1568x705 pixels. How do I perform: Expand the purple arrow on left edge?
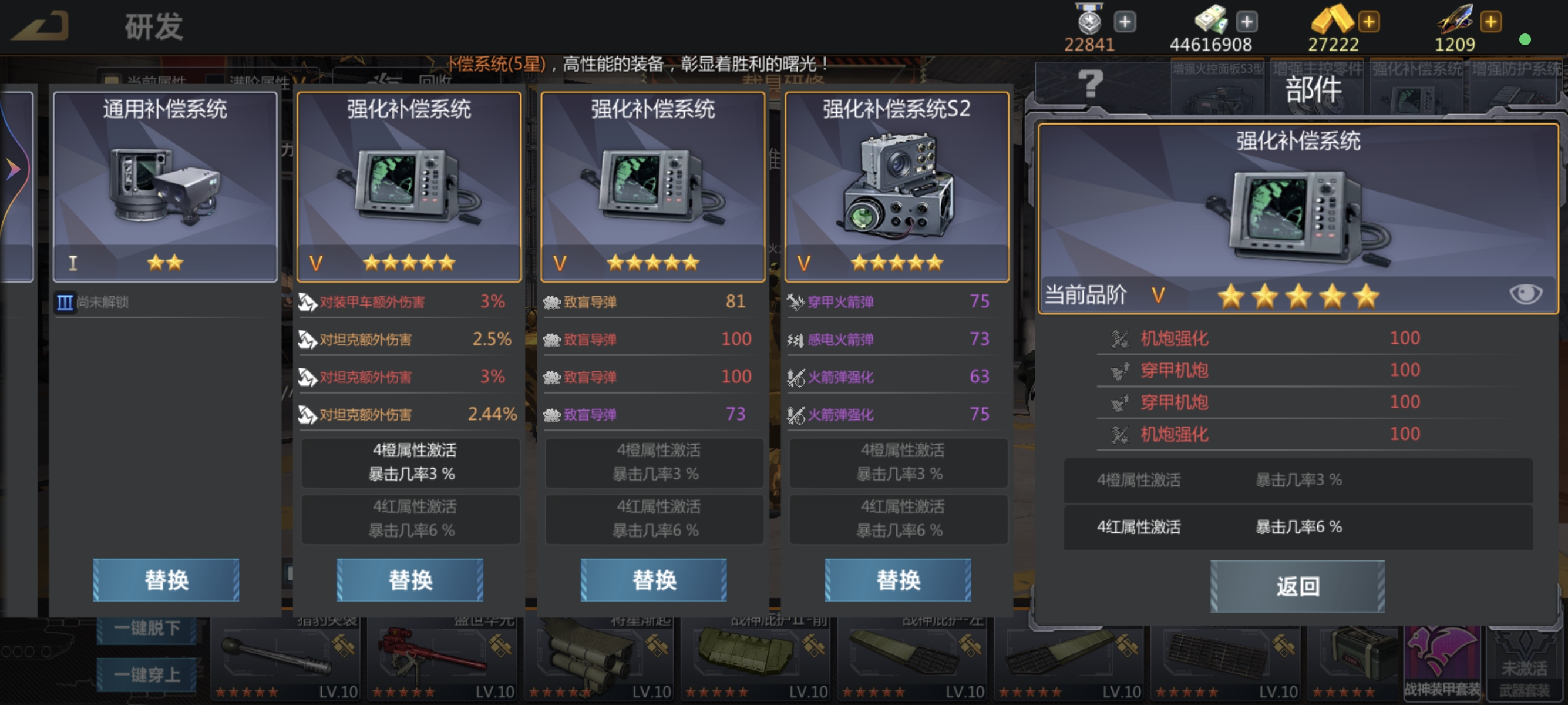[14, 169]
